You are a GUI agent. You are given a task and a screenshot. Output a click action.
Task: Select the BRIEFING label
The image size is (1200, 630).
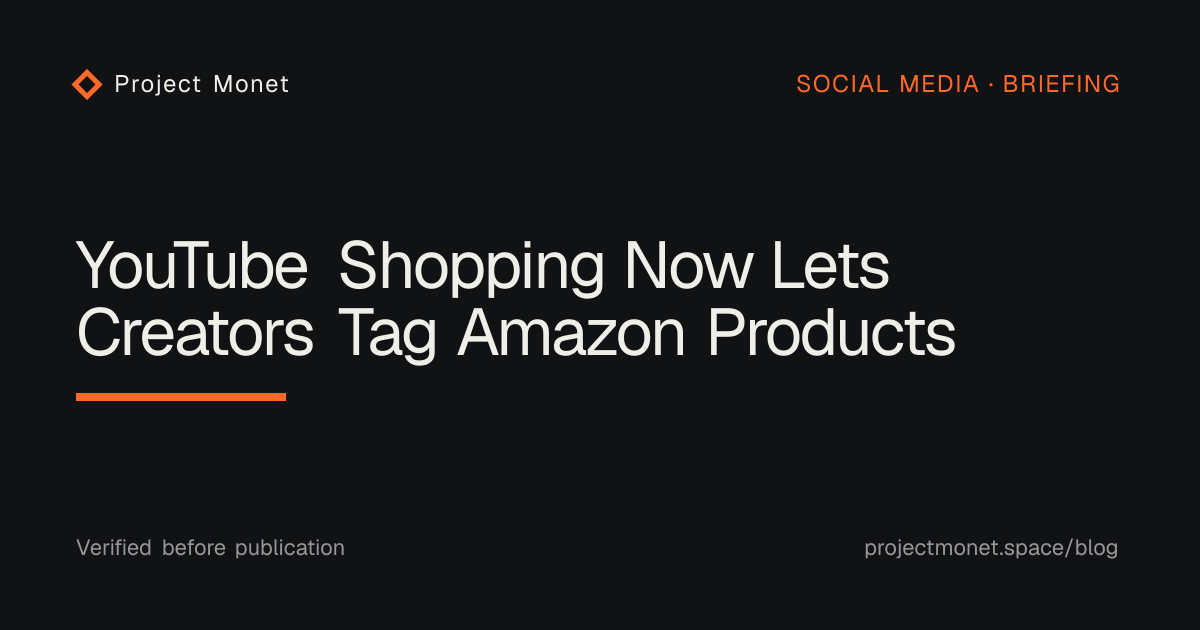[x=1062, y=84]
